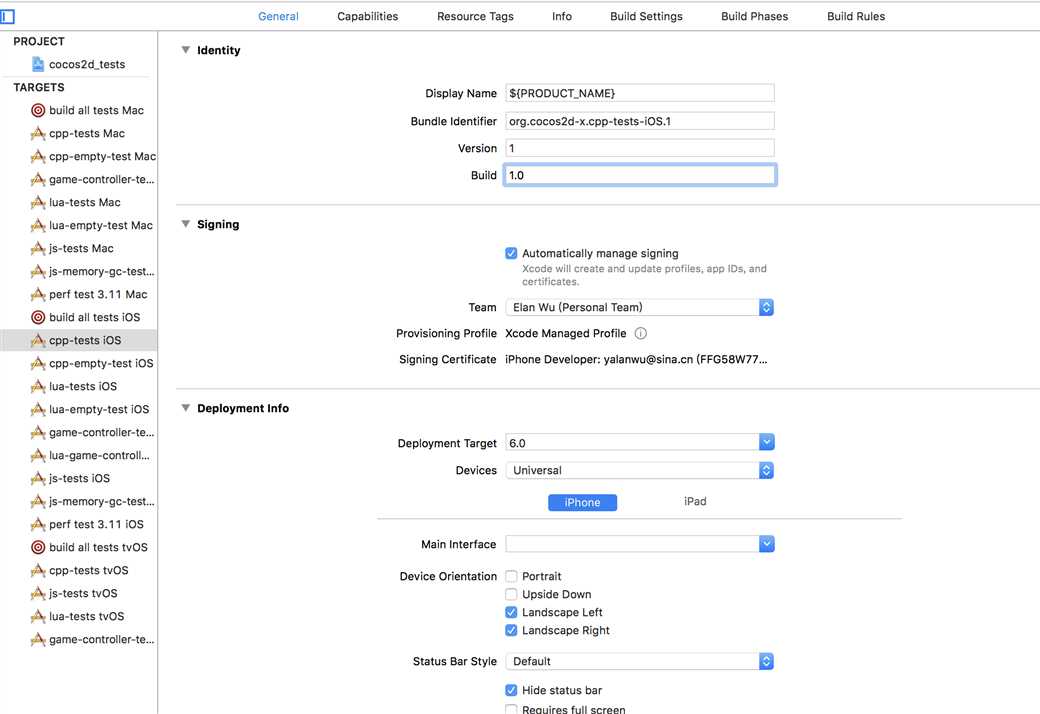Toggle Requires full screen checkbox
The width and height of the screenshot is (1040, 714).
[511, 709]
